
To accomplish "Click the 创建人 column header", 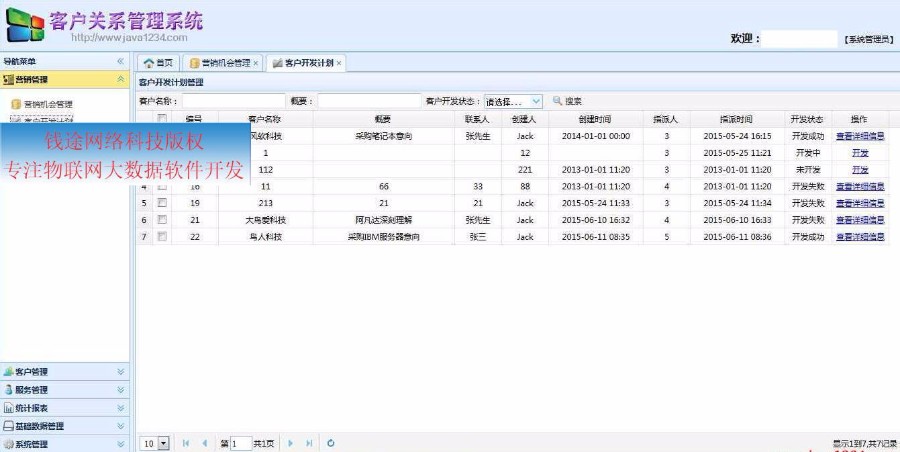I will [x=524, y=119].
